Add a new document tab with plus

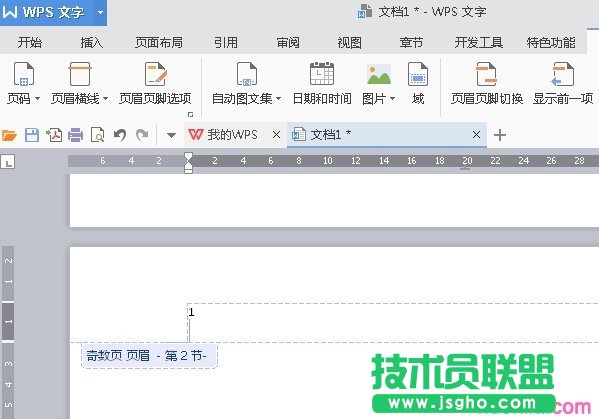500,135
